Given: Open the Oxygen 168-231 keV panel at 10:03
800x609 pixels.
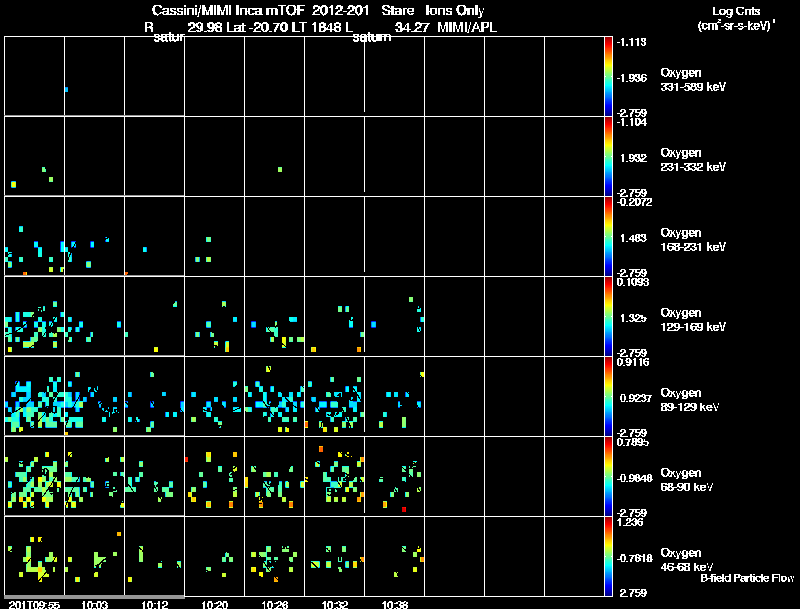Looking at the screenshot, I should tap(94, 236).
